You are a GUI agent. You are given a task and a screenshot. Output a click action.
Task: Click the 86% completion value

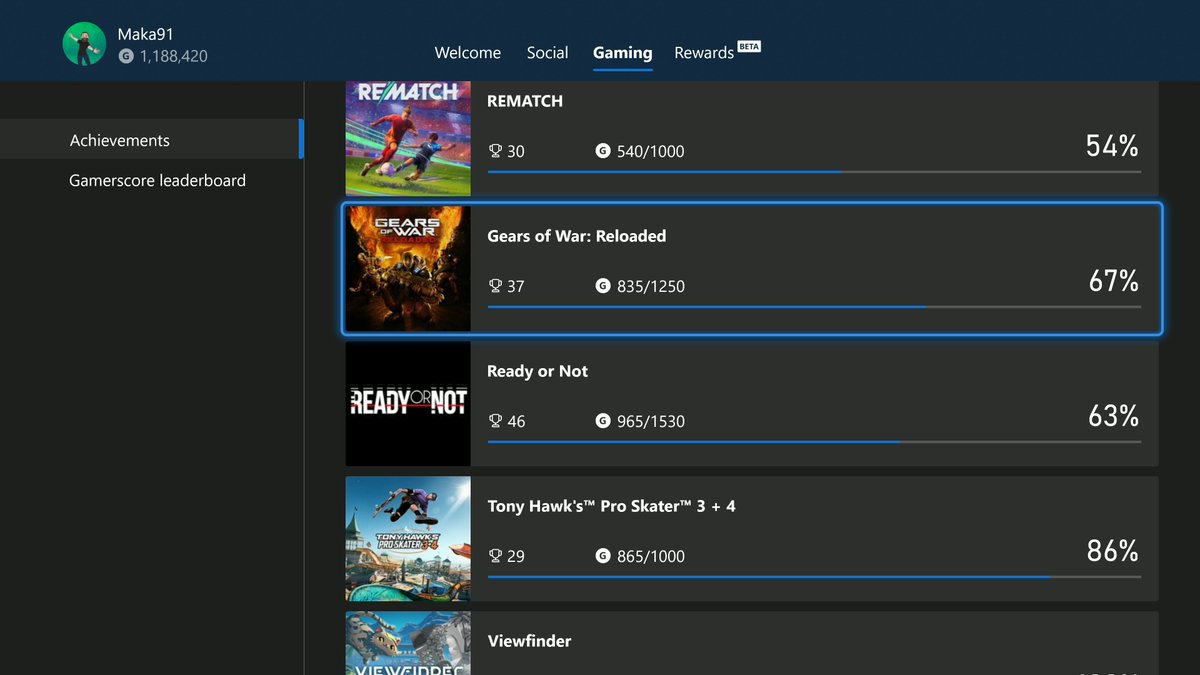(x=1112, y=551)
